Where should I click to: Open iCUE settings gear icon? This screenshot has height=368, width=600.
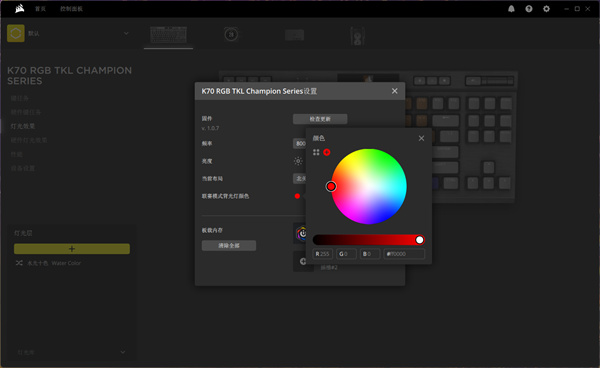(x=546, y=9)
